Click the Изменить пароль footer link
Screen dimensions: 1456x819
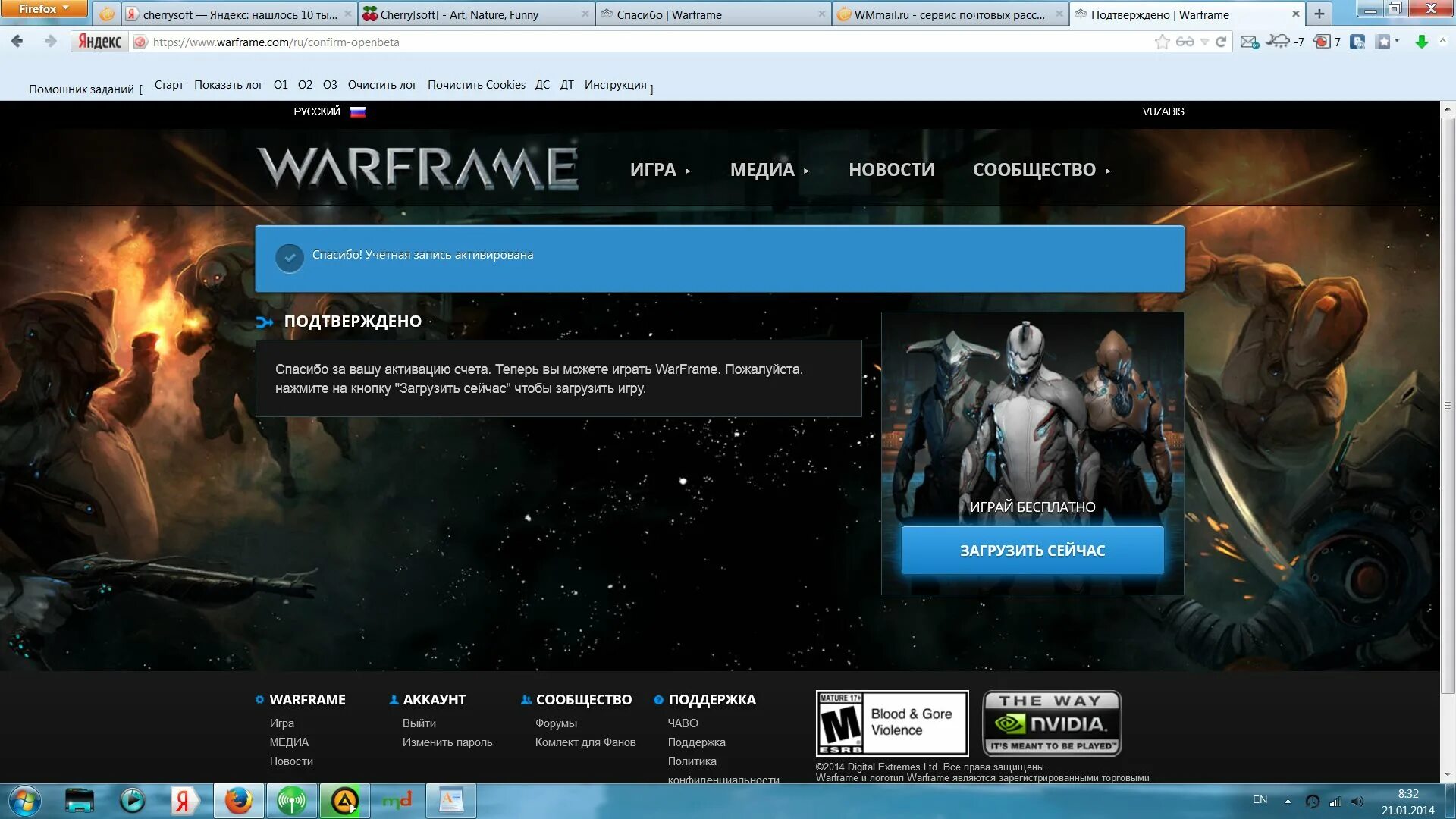(447, 742)
